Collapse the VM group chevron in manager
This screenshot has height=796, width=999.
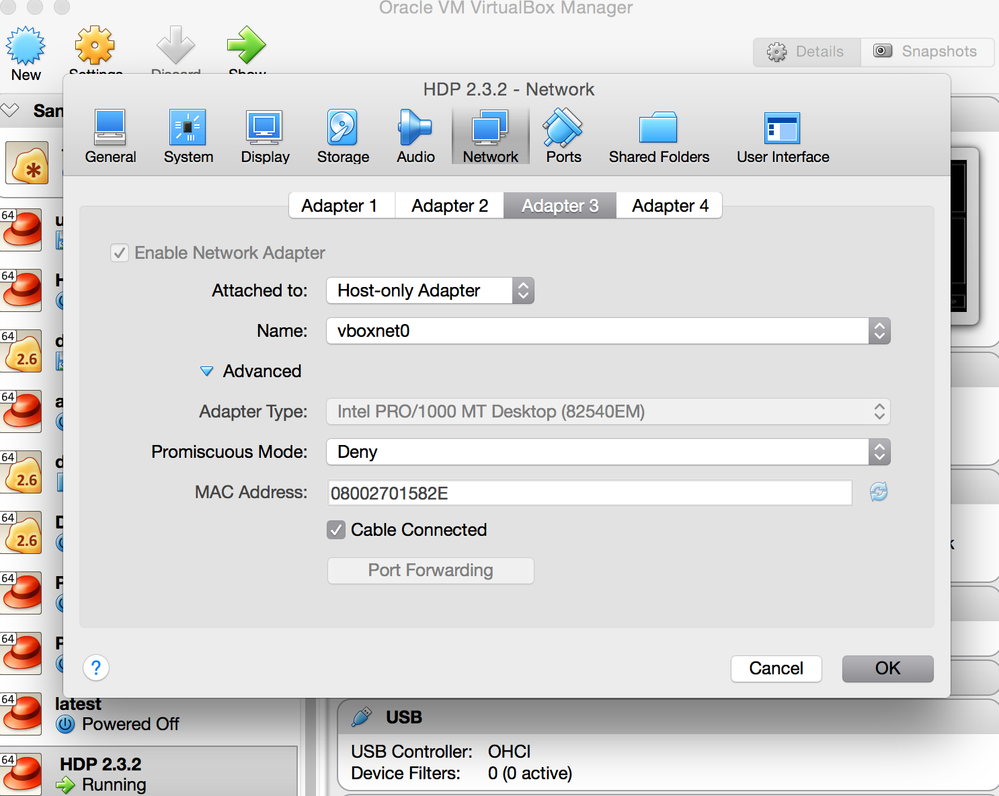[x=10, y=110]
